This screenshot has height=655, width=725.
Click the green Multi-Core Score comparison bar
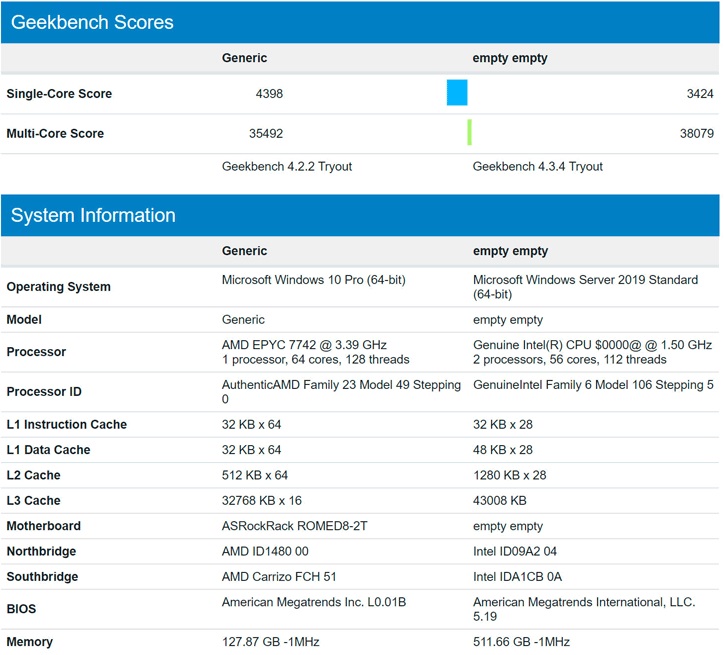point(469,133)
